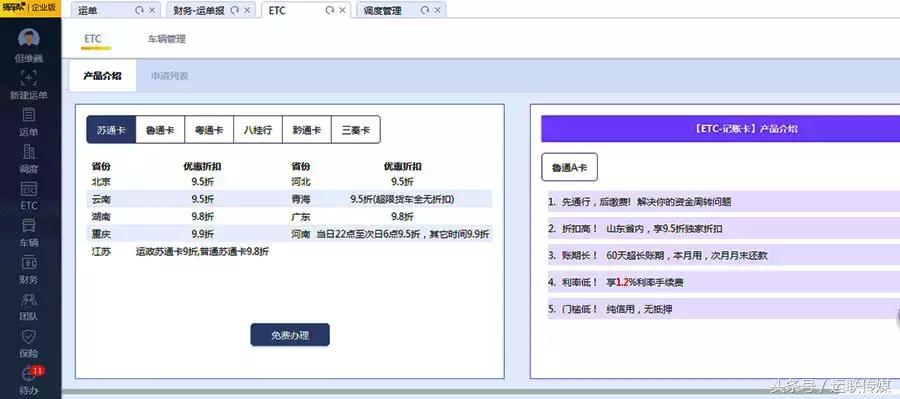
Task: Close the 财务-运单报 tab
Action: 247,10
